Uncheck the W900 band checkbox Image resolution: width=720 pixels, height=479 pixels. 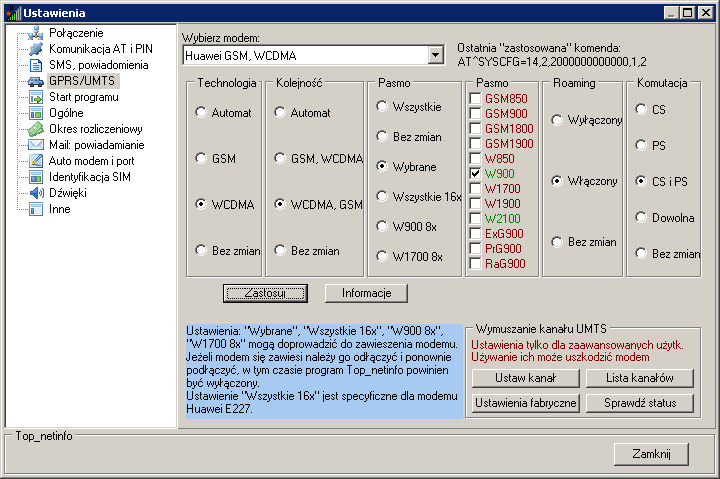tap(476, 173)
